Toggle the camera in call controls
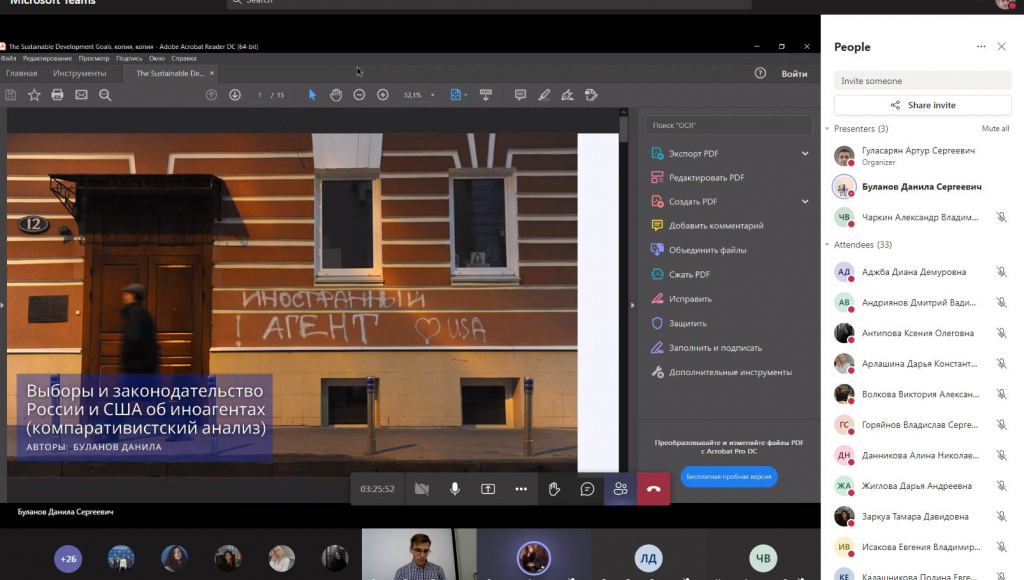Viewport: 1024px width, 580px height. (x=422, y=489)
